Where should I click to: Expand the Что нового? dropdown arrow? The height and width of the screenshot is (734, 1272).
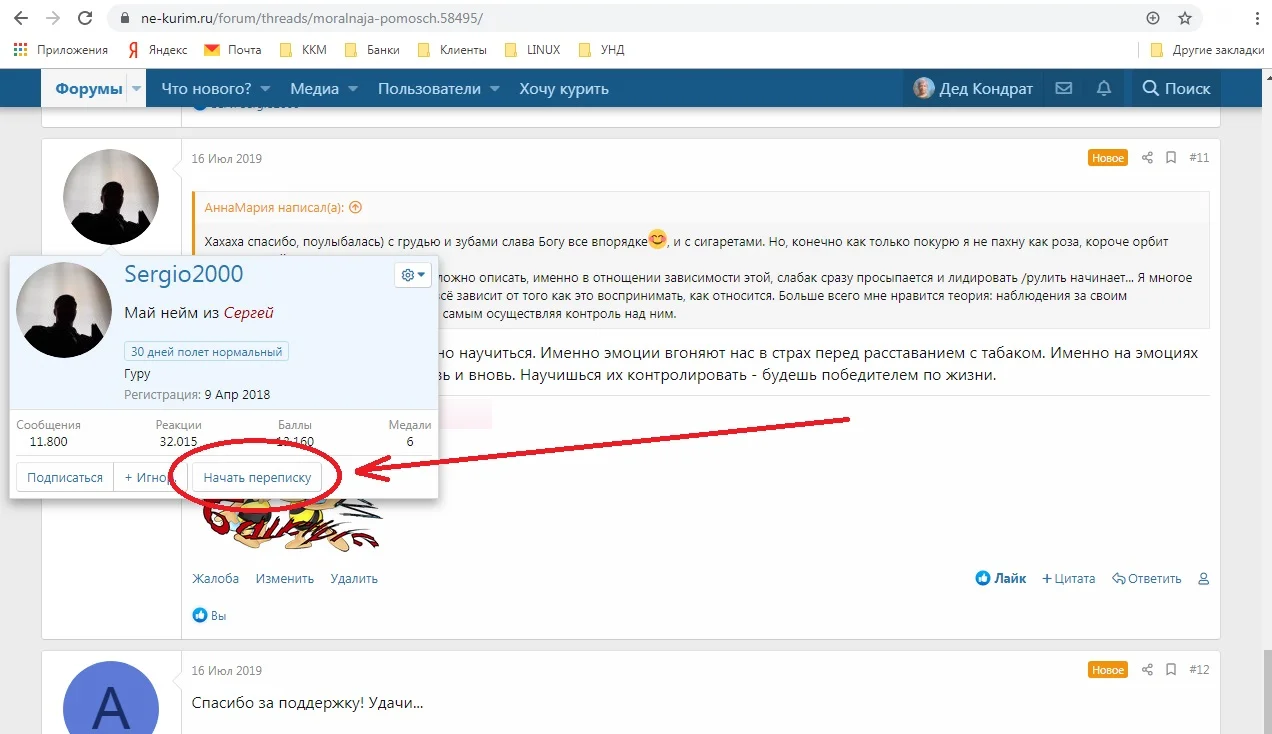point(267,89)
